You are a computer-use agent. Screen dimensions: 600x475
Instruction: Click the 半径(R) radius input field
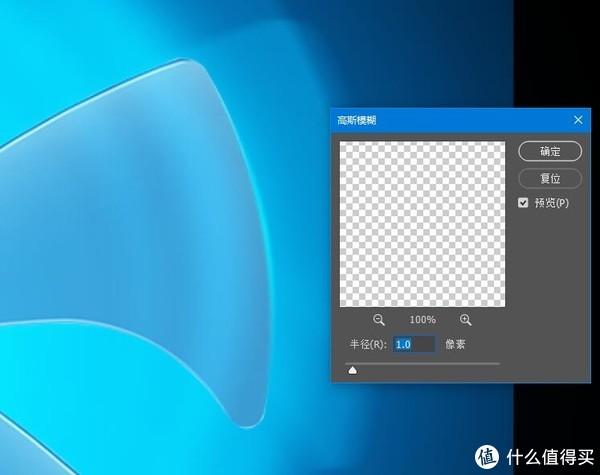(x=414, y=344)
